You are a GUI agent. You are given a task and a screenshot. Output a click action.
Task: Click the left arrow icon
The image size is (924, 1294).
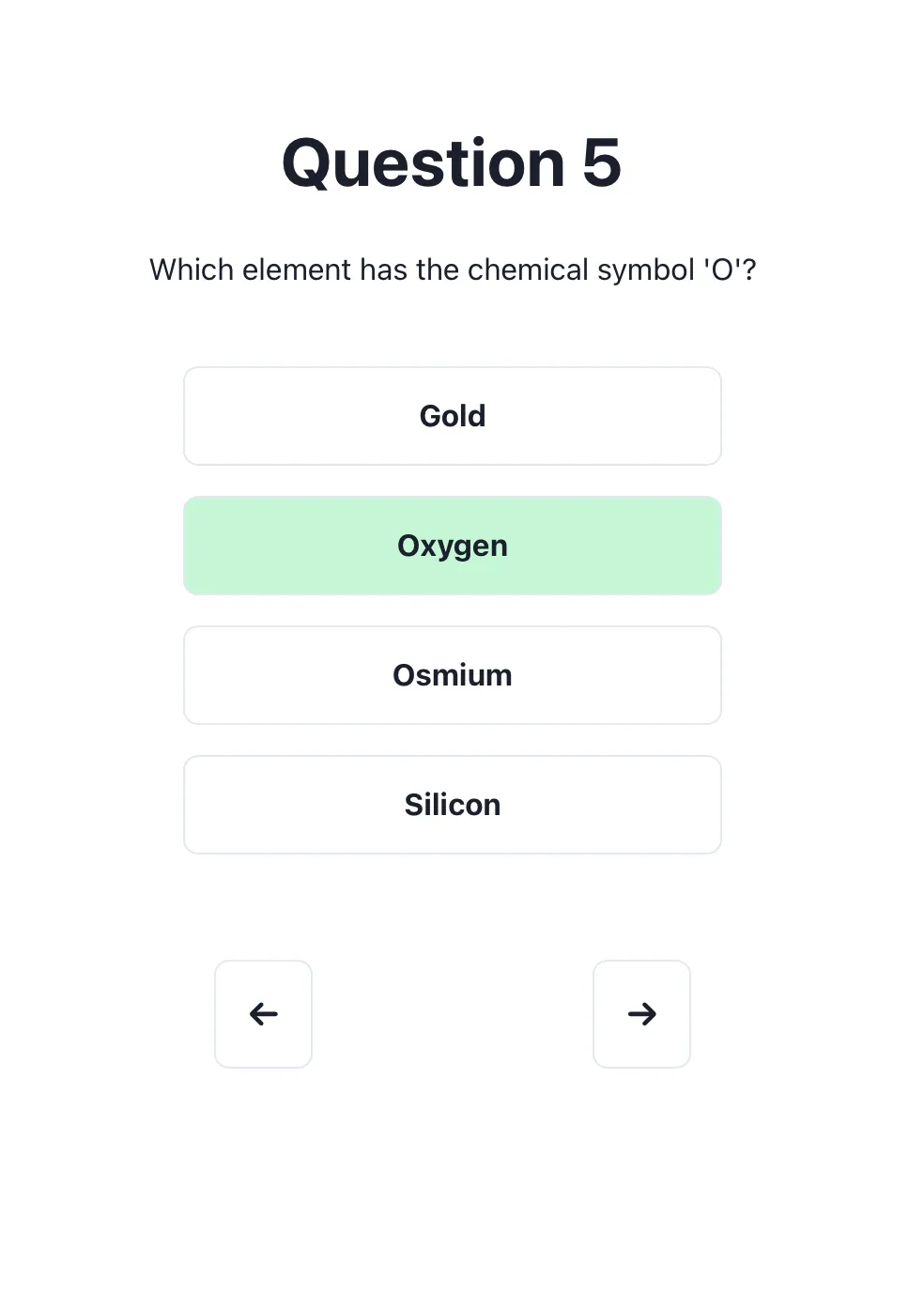tap(263, 1014)
